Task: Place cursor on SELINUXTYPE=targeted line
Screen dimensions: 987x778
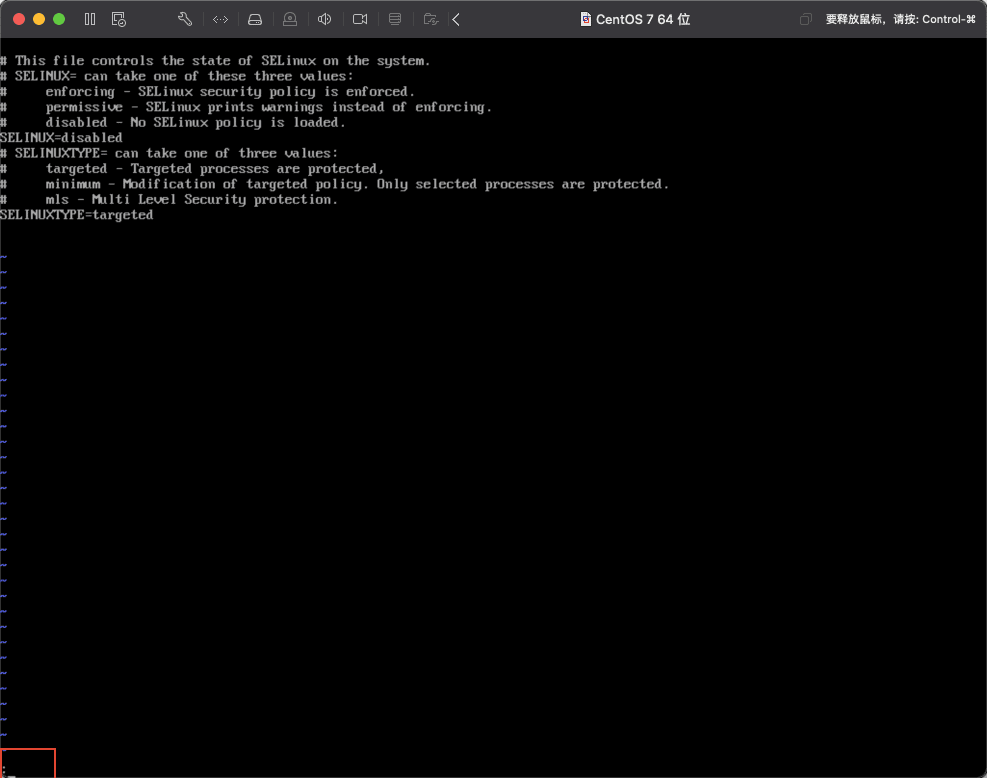Action: pyautogui.click(x=76, y=215)
